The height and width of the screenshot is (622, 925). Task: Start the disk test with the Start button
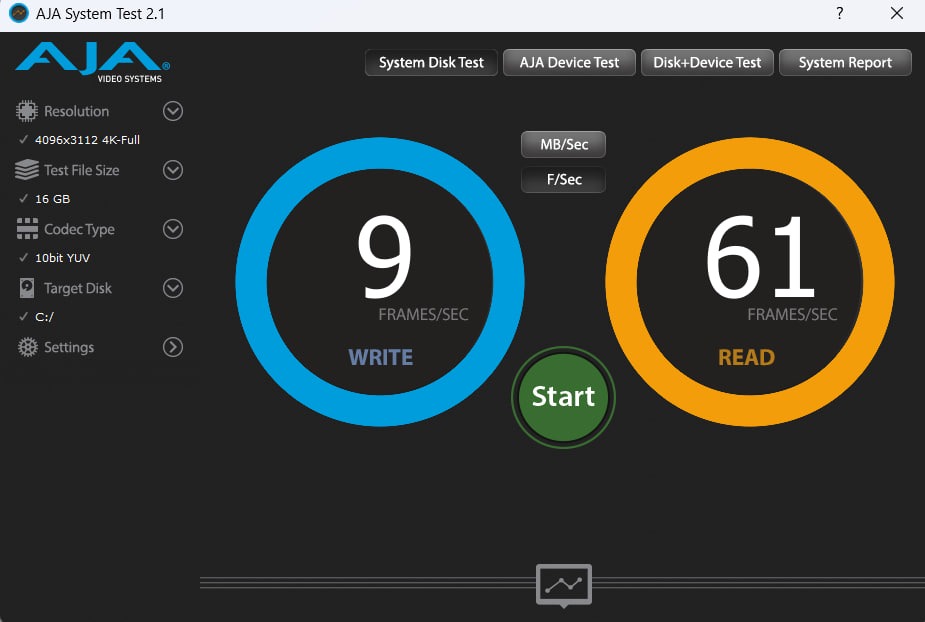click(x=563, y=397)
